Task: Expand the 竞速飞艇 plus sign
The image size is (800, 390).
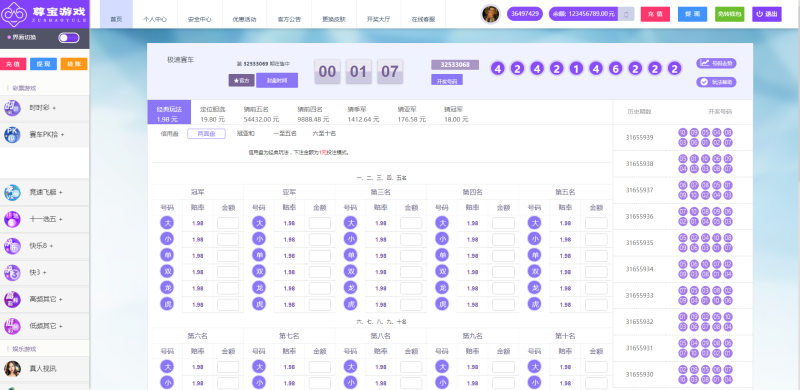Action: 61,192
